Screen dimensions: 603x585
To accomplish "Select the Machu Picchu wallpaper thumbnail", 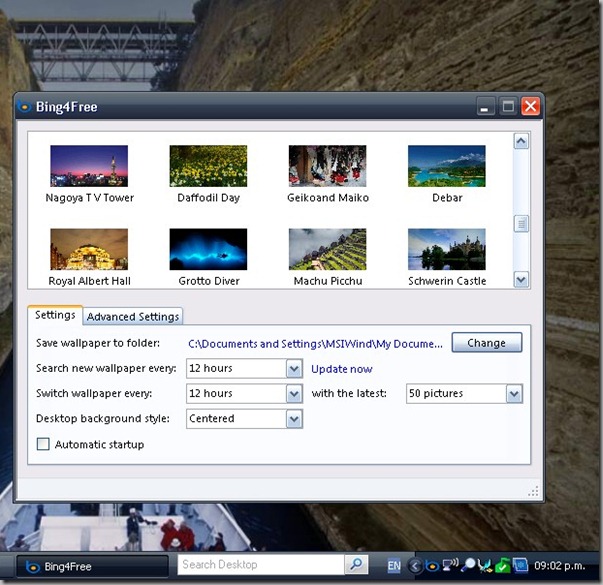I will click(x=327, y=250).
